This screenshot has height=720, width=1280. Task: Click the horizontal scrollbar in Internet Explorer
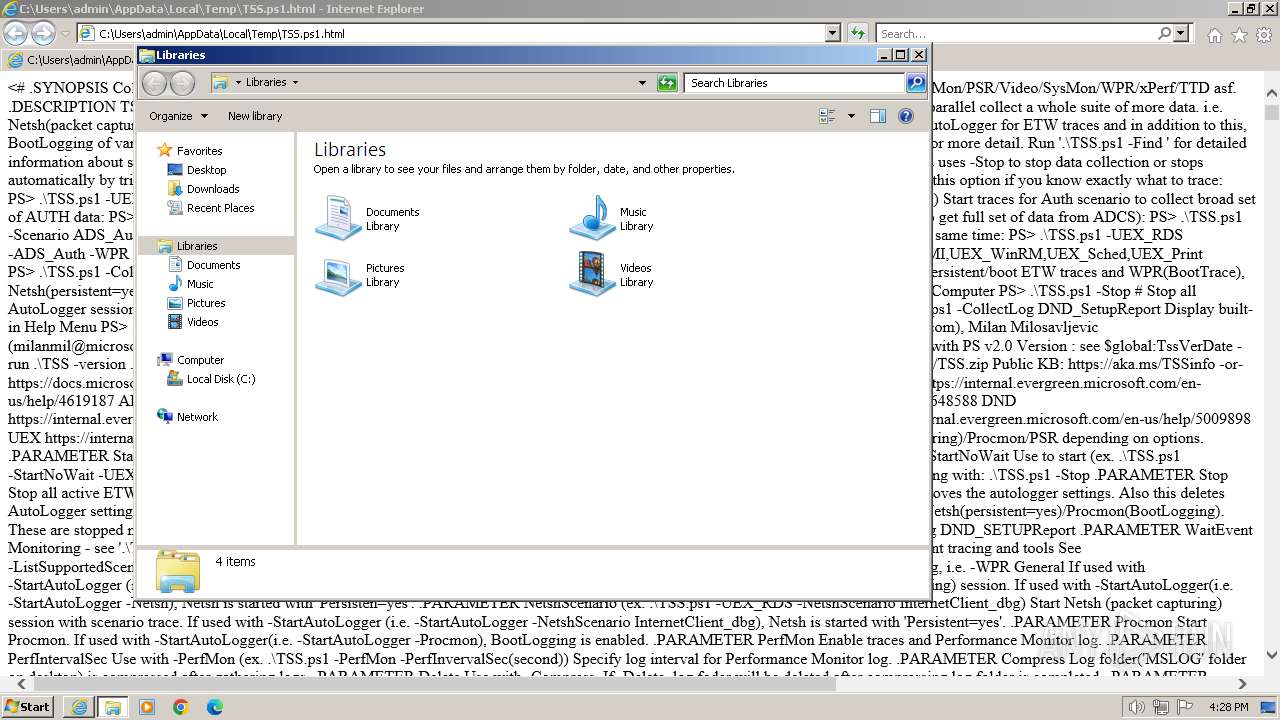[x=632, y=685]
